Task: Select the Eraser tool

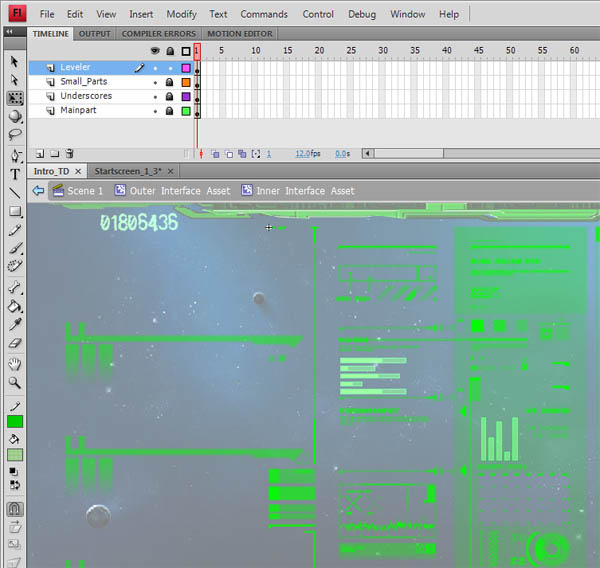Action: 15,343
